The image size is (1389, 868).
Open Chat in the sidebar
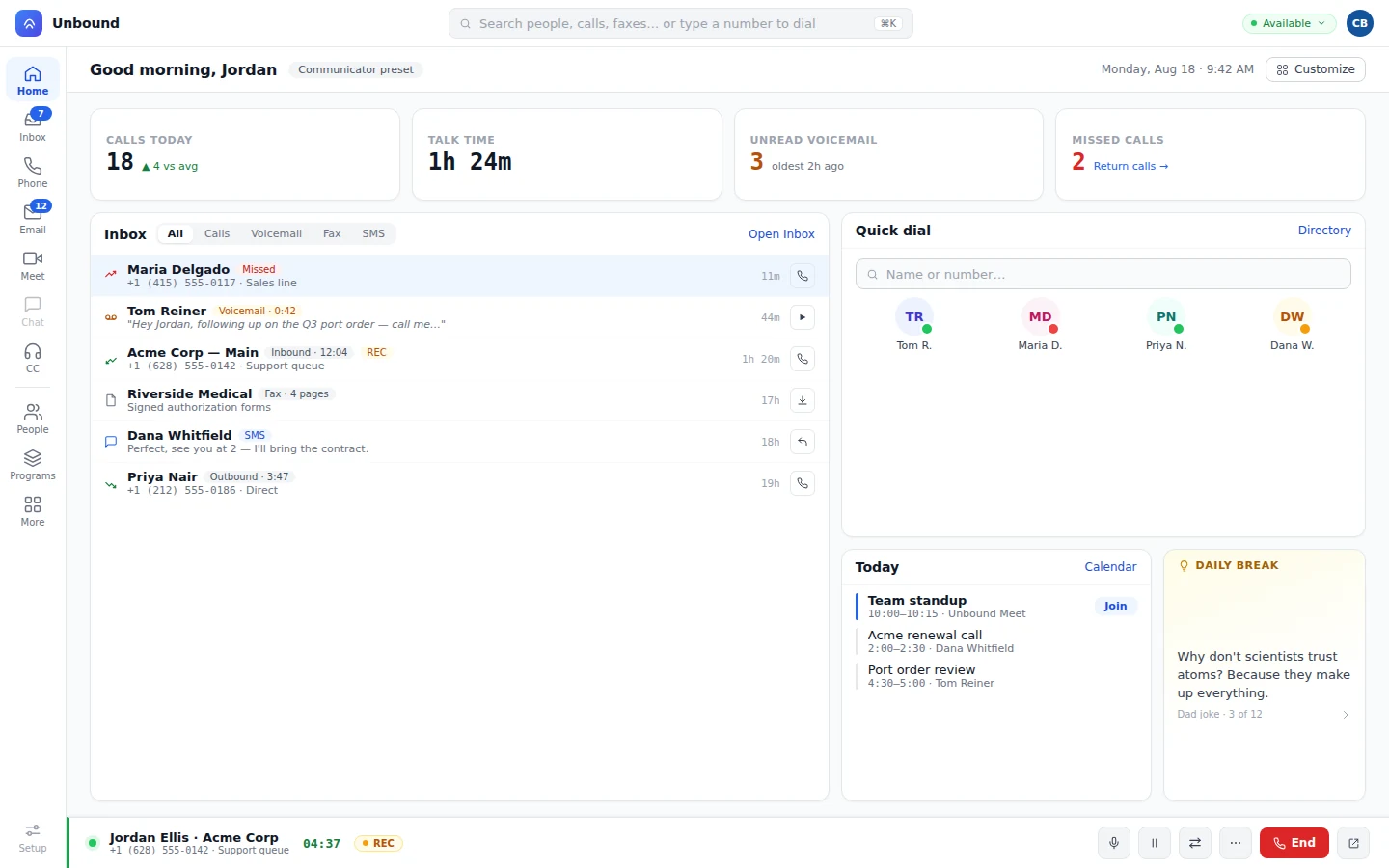click(x=33, y=311)
